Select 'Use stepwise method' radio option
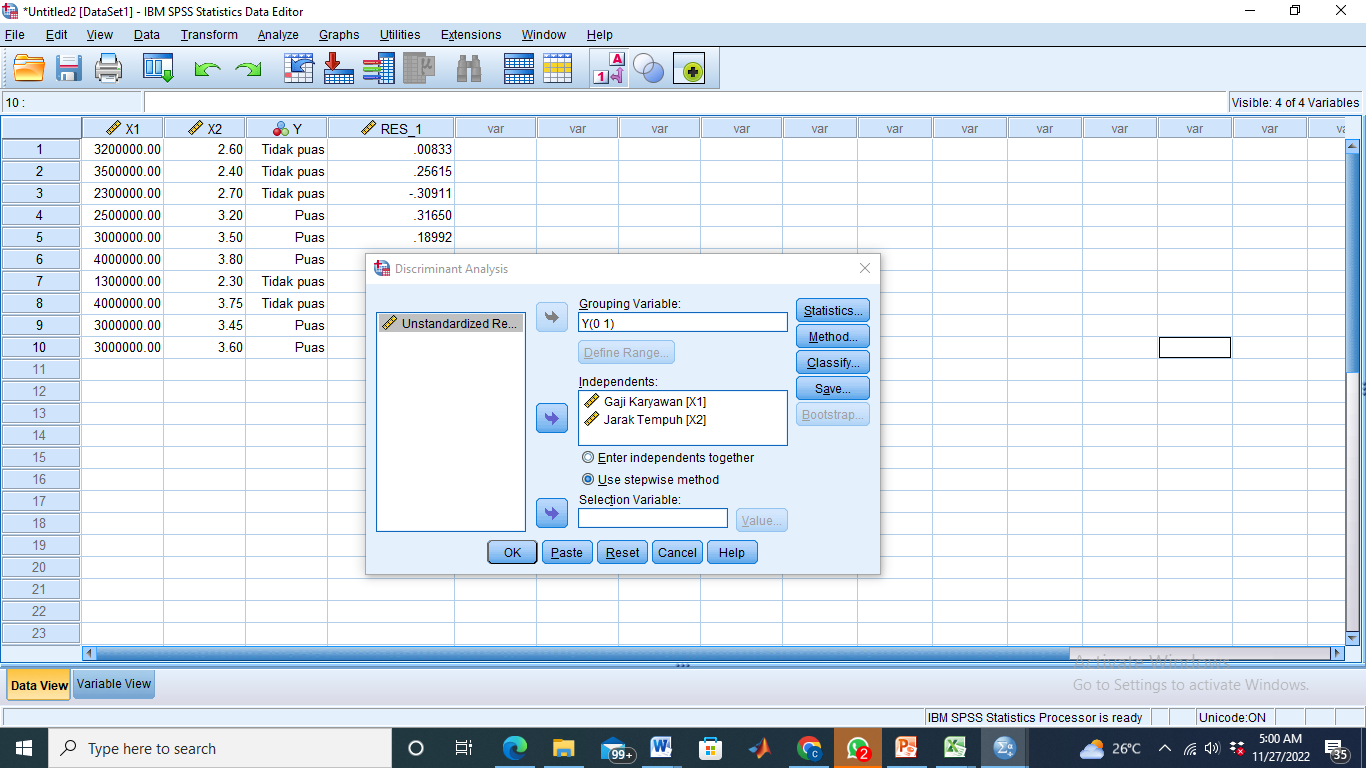This screenshot has height=768, width=1366. coord(588,480)
